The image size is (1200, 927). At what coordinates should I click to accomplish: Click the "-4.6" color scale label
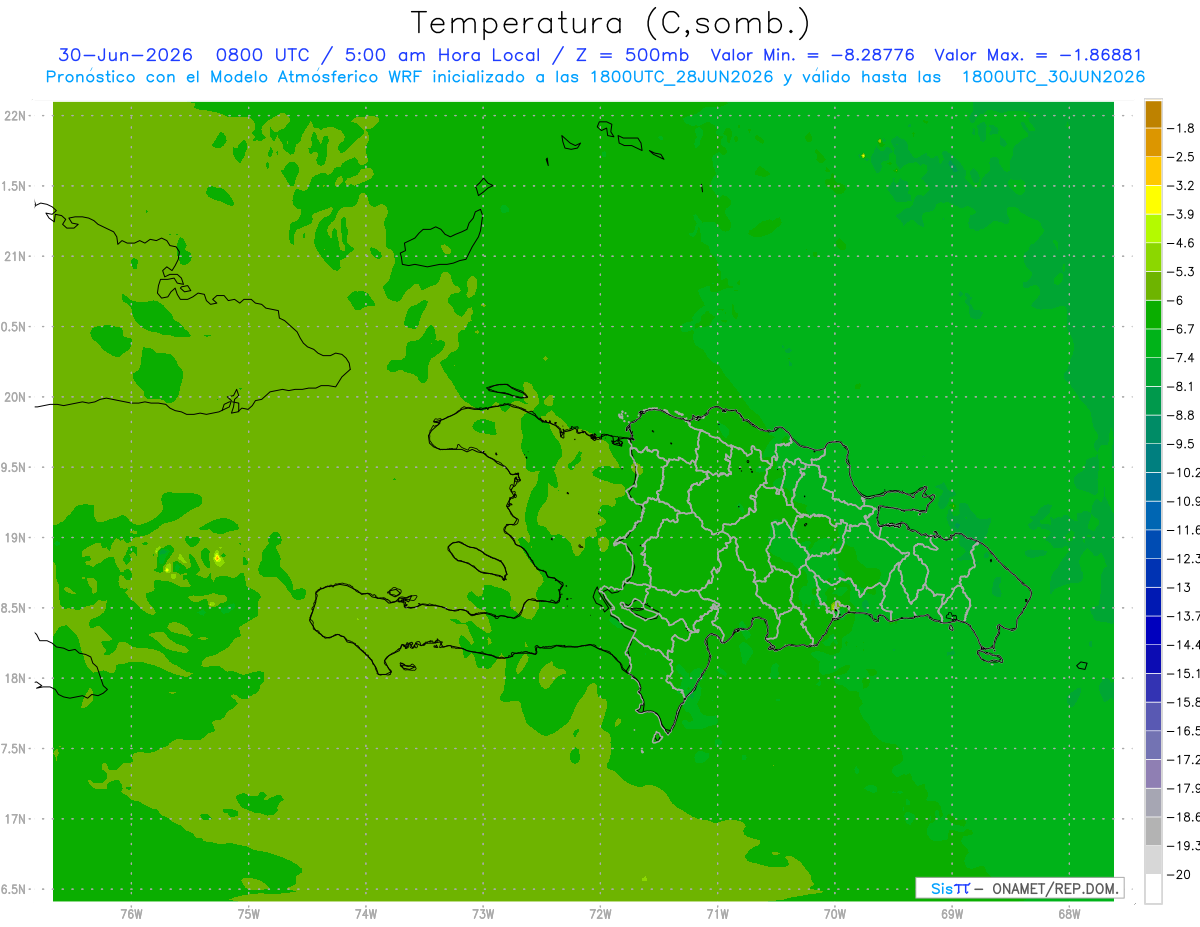(x=1181, y=243)
